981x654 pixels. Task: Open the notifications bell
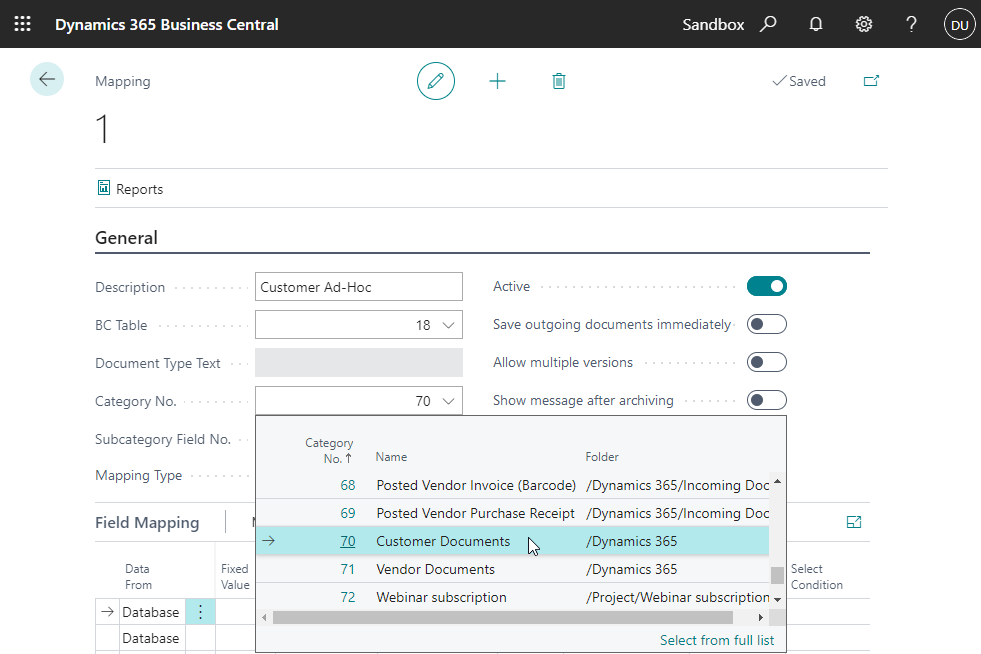coord(816,24)
